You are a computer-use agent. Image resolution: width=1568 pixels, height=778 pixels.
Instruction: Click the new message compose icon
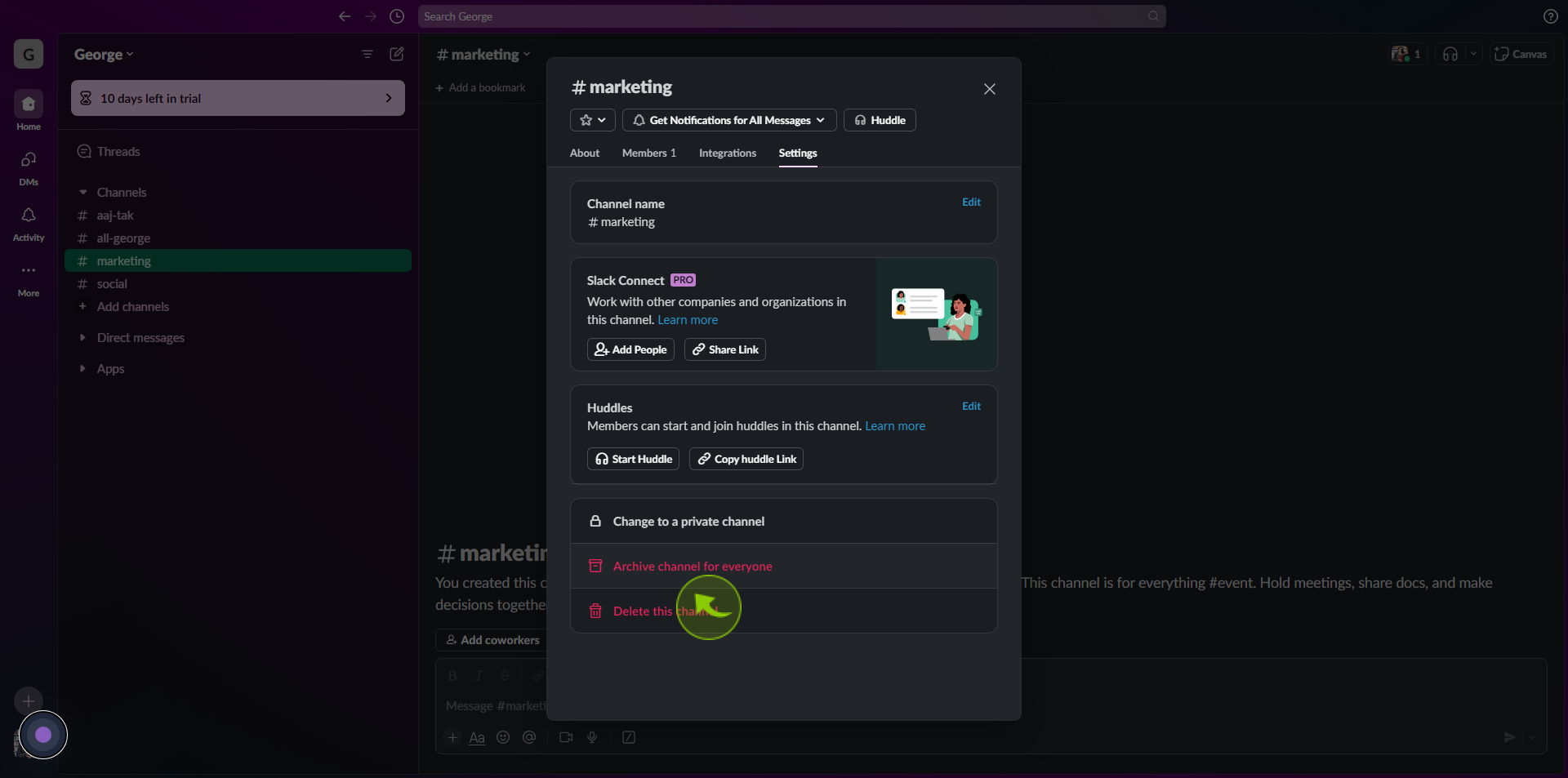point(397,54)
